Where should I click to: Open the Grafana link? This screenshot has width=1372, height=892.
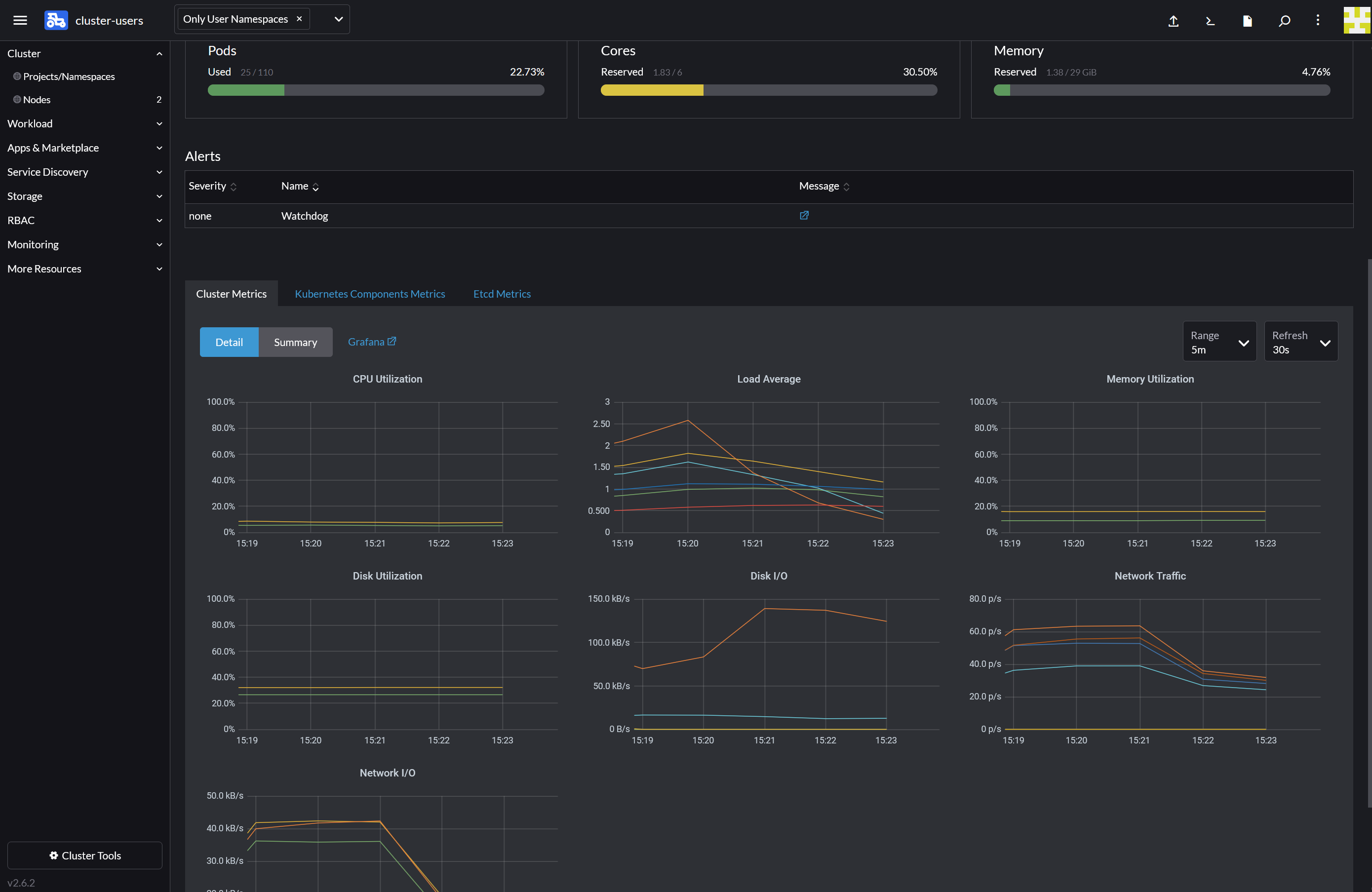372,342
